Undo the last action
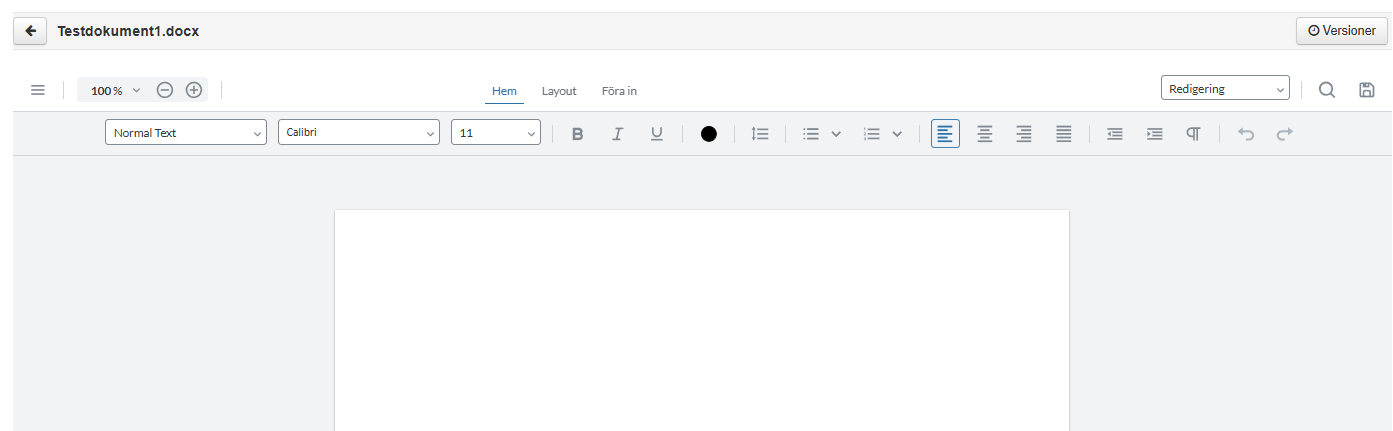The image size is (1393, 431). click(x=1246, y=134)
